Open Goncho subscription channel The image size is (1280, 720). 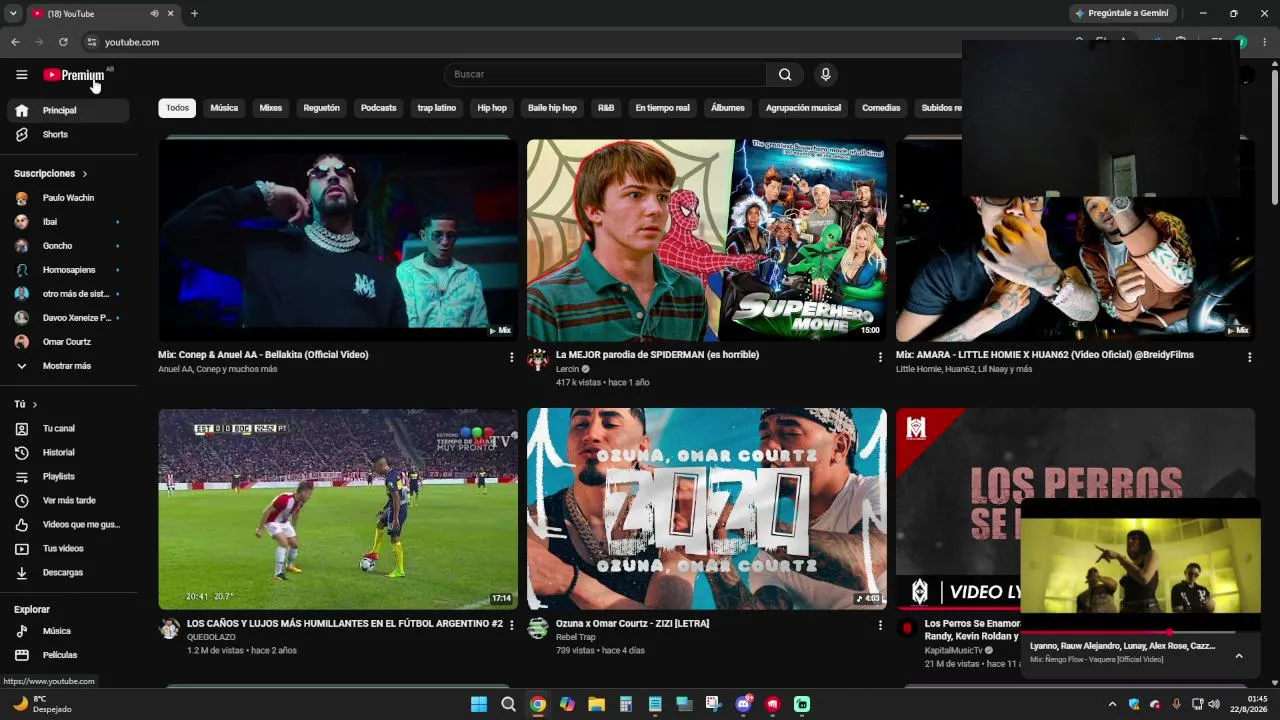click(68, 246)
